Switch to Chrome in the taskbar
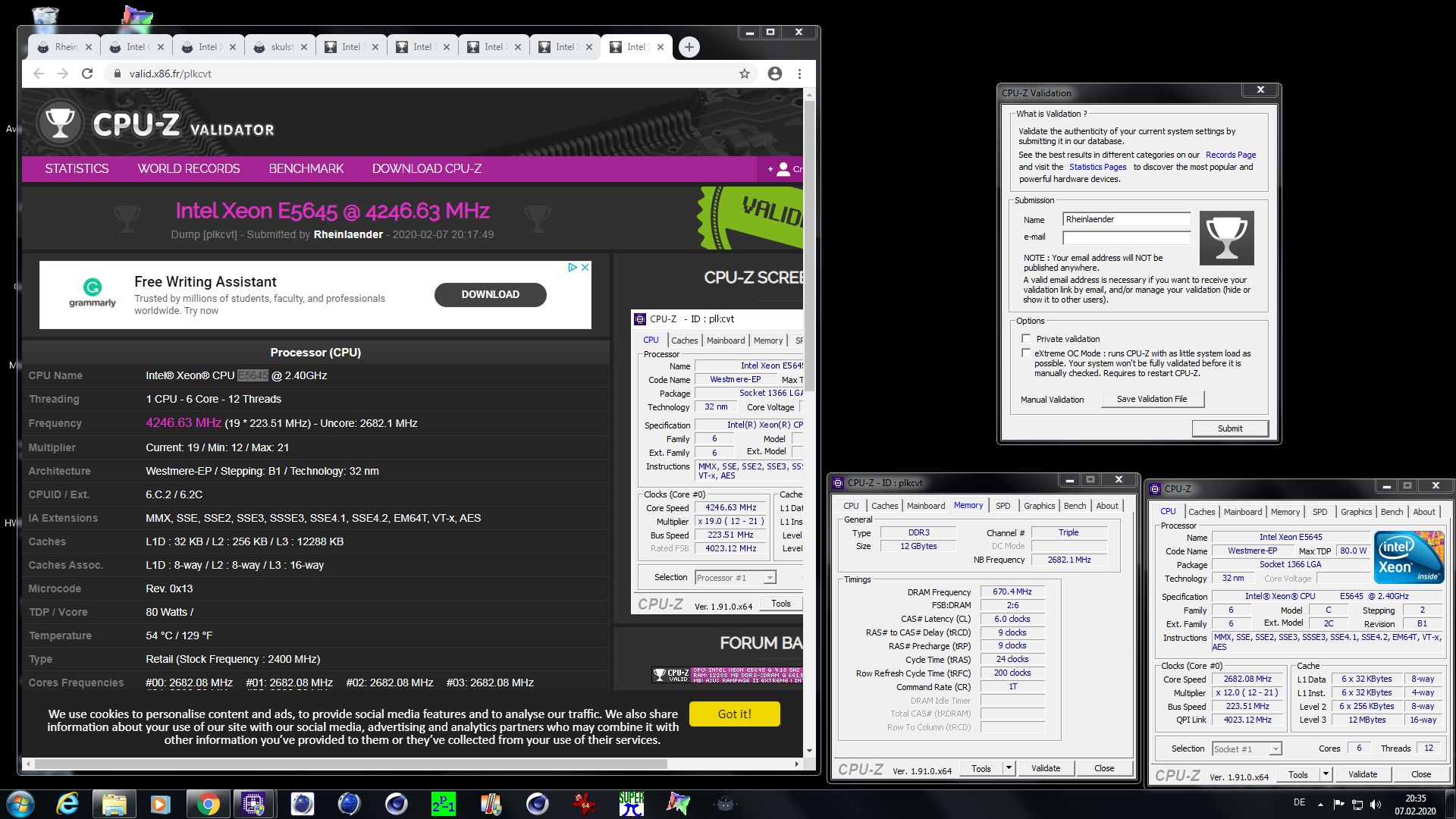 click(207, 804)
